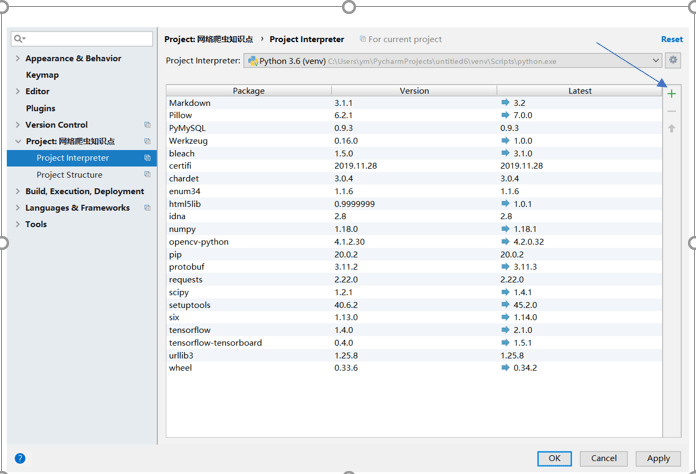
Task: Click project-level icon beside Project Structure
Action: click(x=147, y=174)
